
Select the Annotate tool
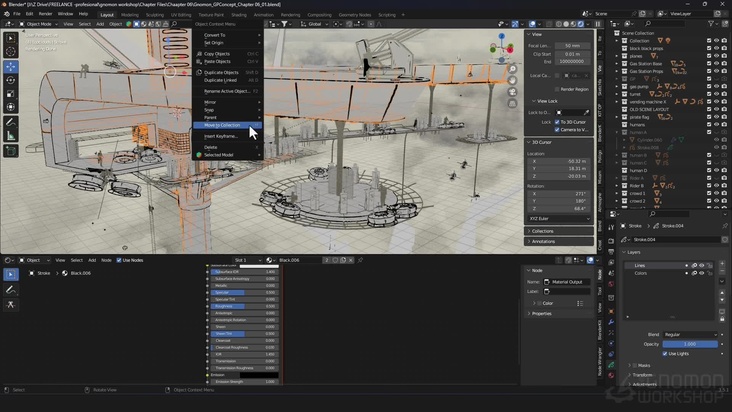click(11, 123)
